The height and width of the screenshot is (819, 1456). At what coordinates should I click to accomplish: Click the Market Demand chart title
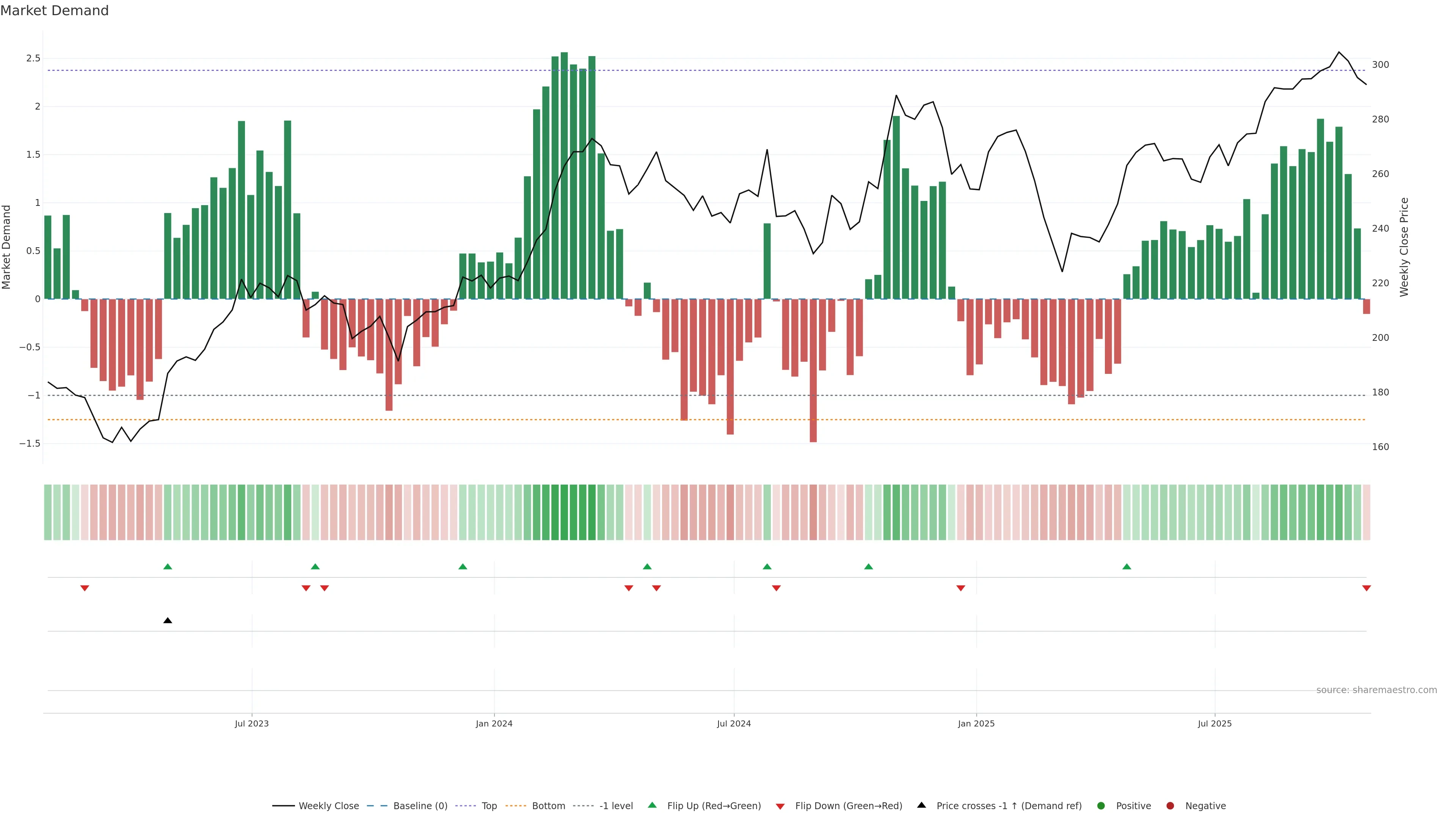click(x=54, y=11)
